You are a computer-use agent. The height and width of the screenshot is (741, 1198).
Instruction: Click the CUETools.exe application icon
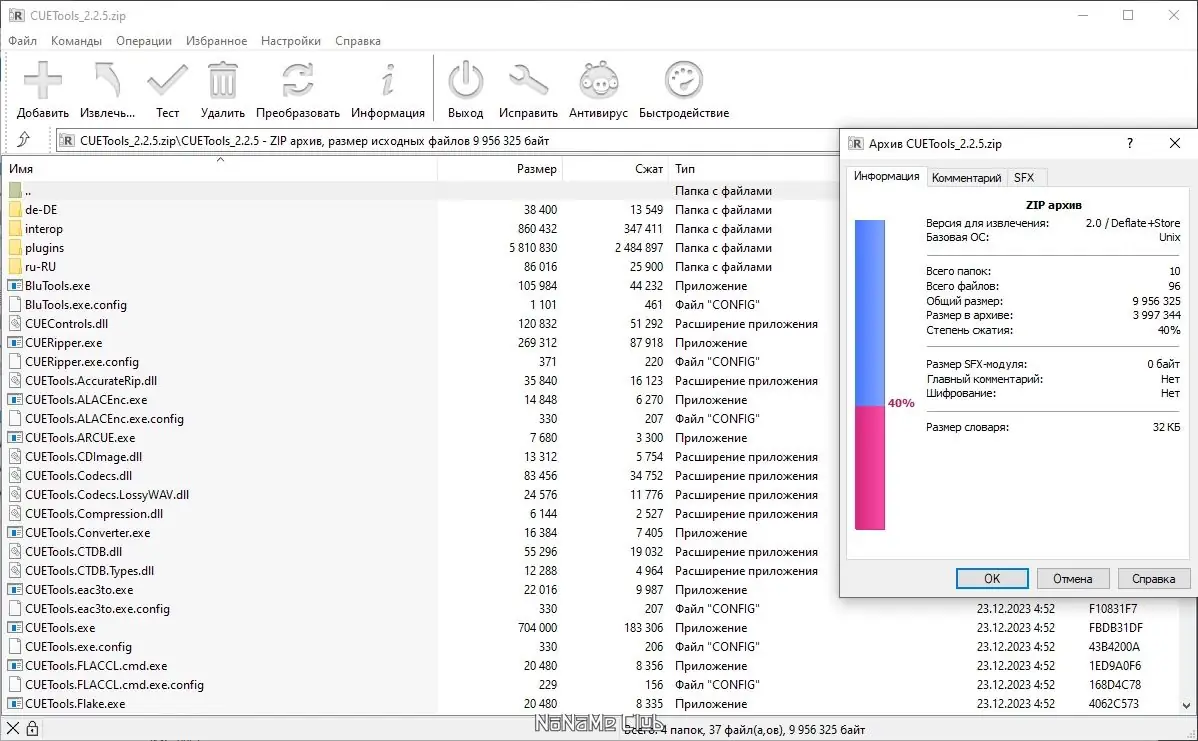point(15,627)
